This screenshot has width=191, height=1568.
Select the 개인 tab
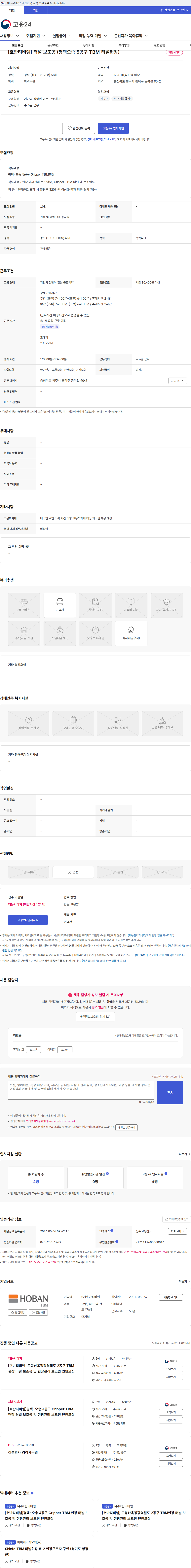tap(12, 10)
